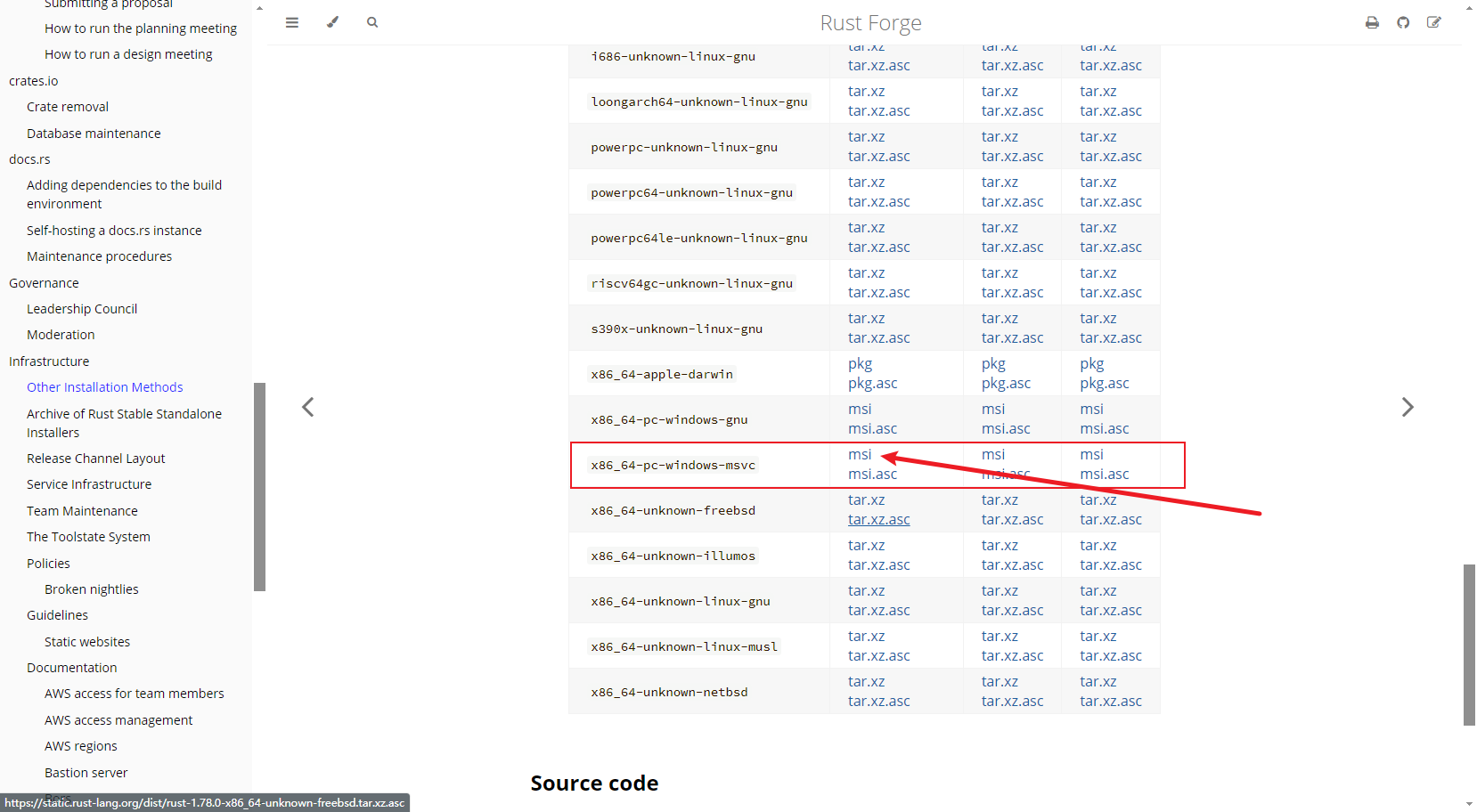Open the Governance section in sidebar
The width and height of the screenshot is (1477, 812).
44,283
